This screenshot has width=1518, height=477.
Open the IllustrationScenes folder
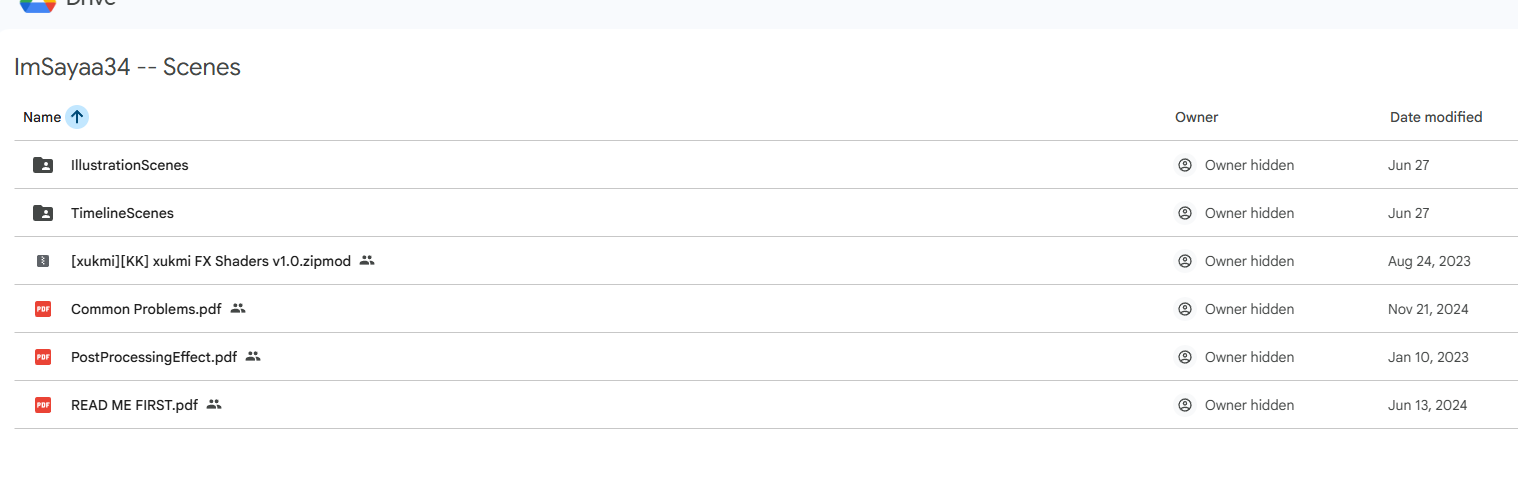pyautogui.click(x=130, y=165)
